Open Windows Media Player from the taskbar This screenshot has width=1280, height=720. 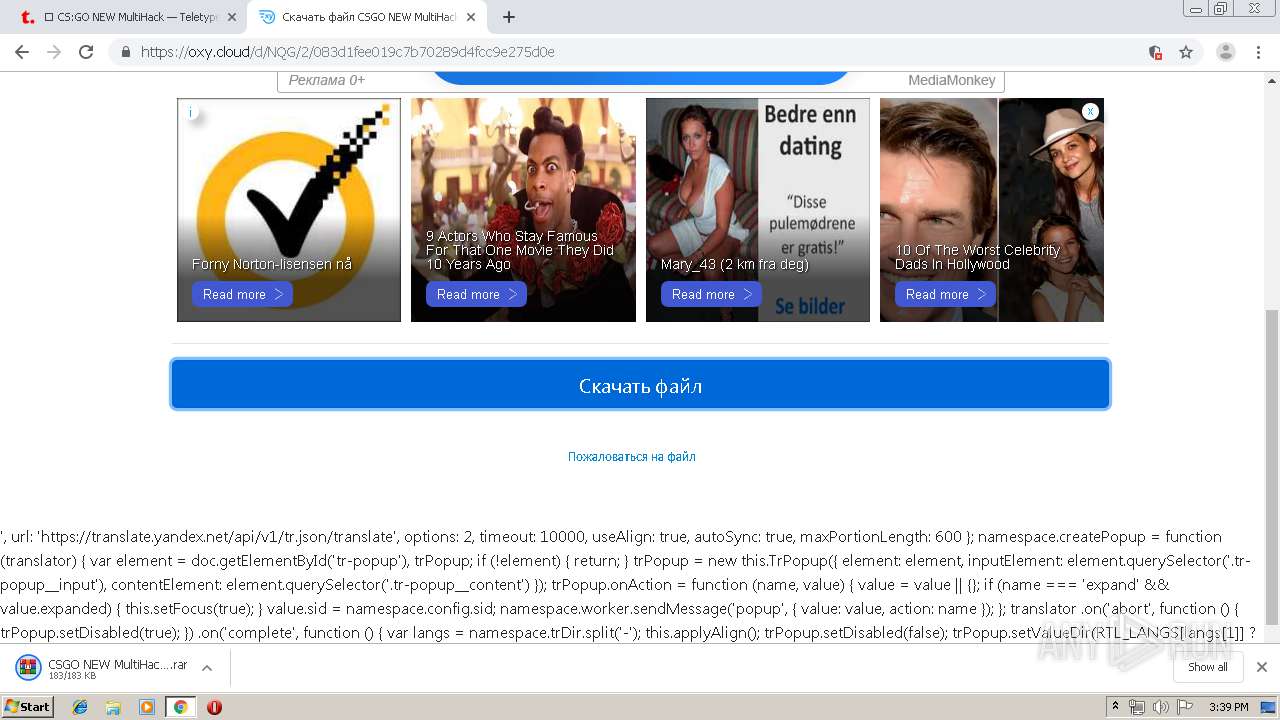point(147,707)
